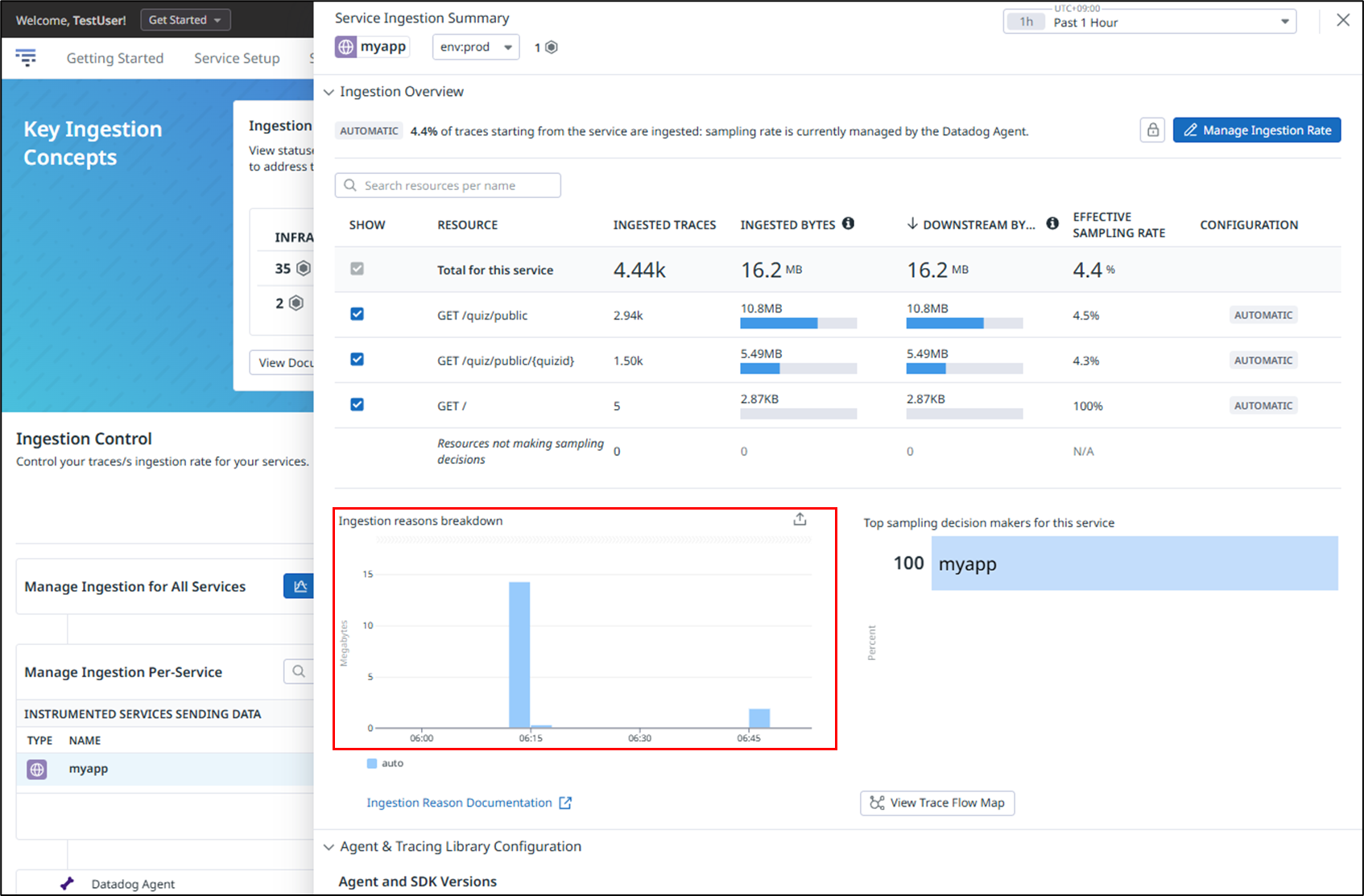Click the export icon on Ingestion reasons chart

coord(800,519)
